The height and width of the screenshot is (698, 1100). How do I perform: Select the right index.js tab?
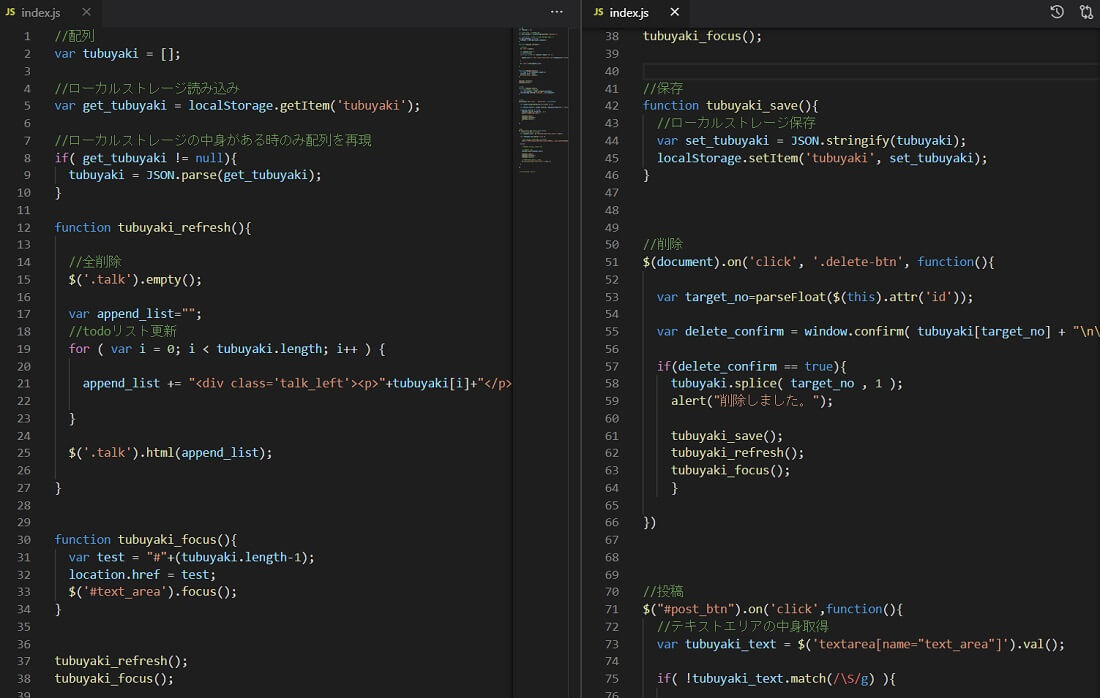click(629, 13)
